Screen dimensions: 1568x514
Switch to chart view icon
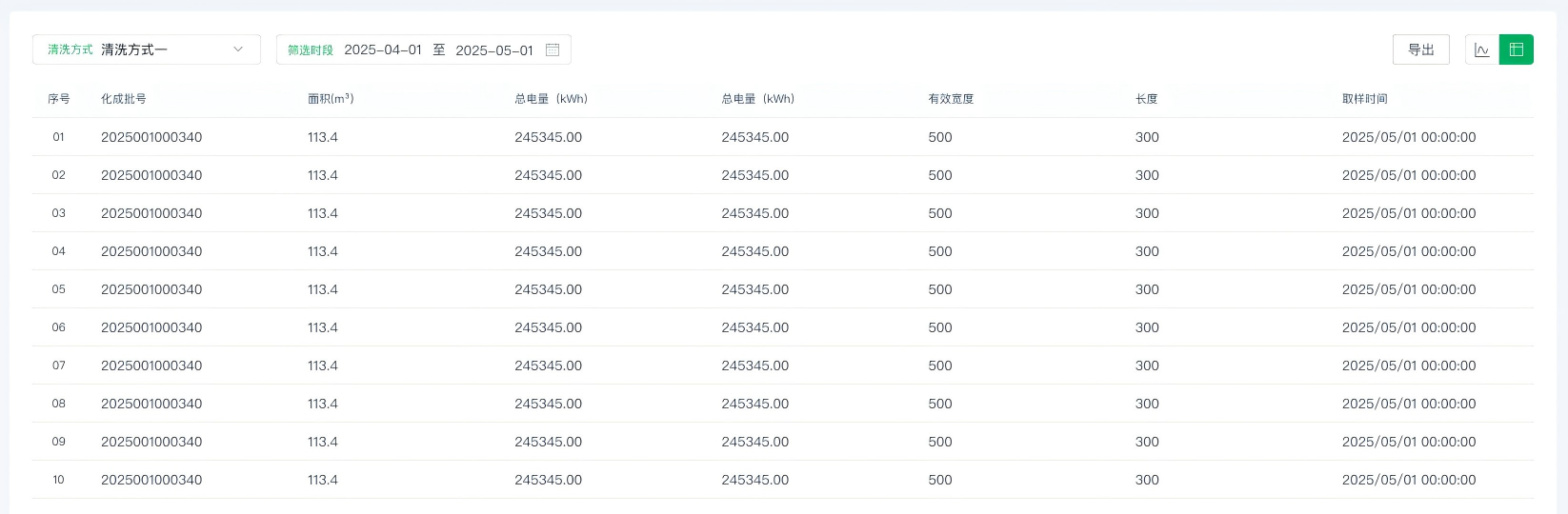(1481, 49)
